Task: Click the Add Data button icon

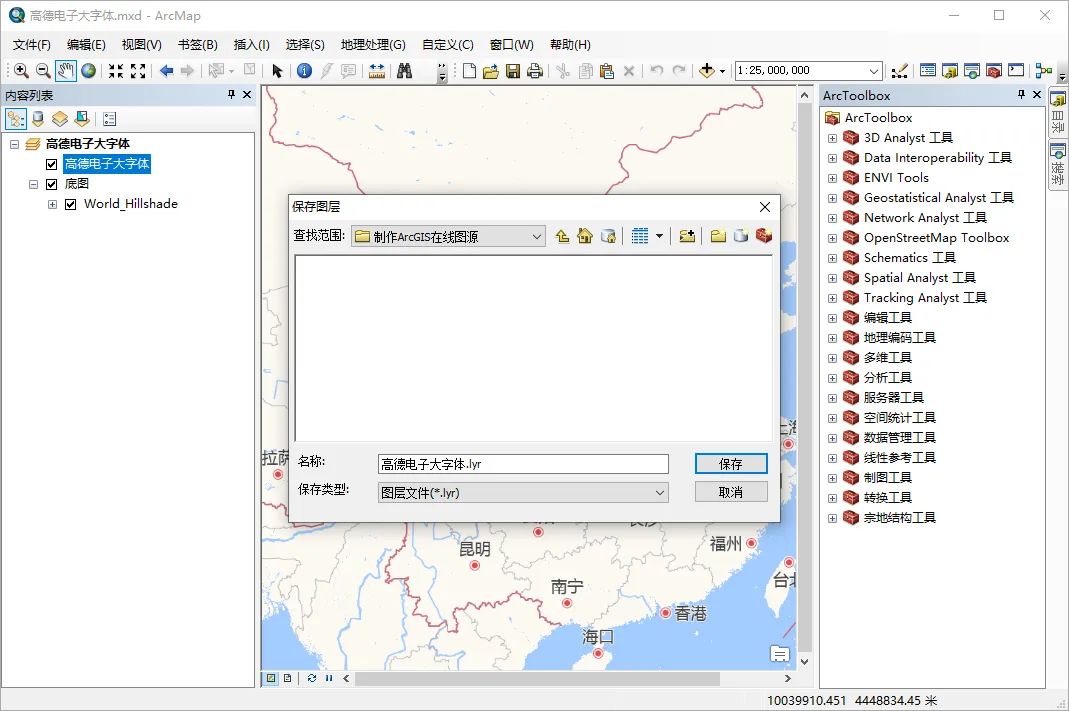Action: (x=706, y=70)
